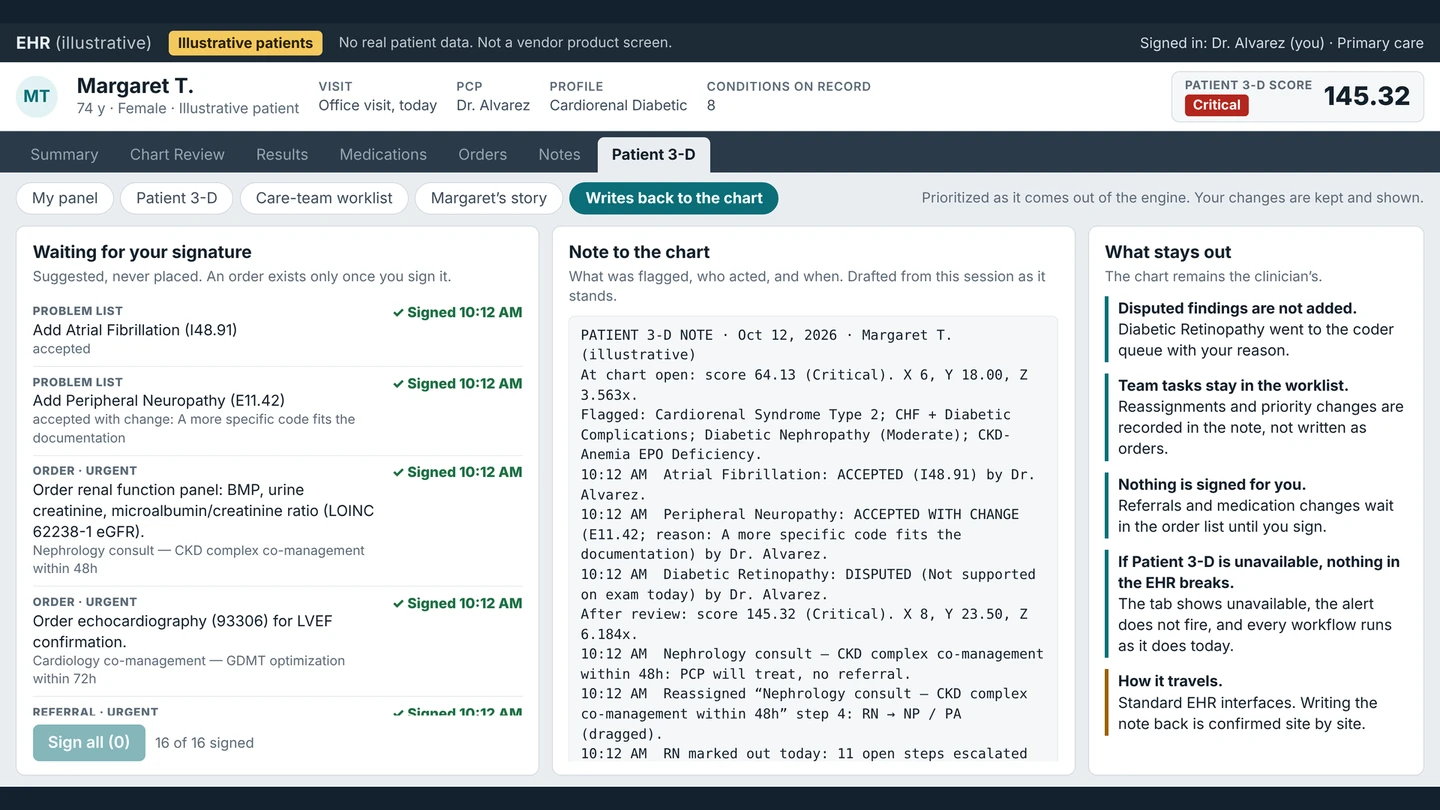Click the "Cardiorenal Diabetic" profile value
This screenshot has width=1440, height=810.
tap(618, 105)
